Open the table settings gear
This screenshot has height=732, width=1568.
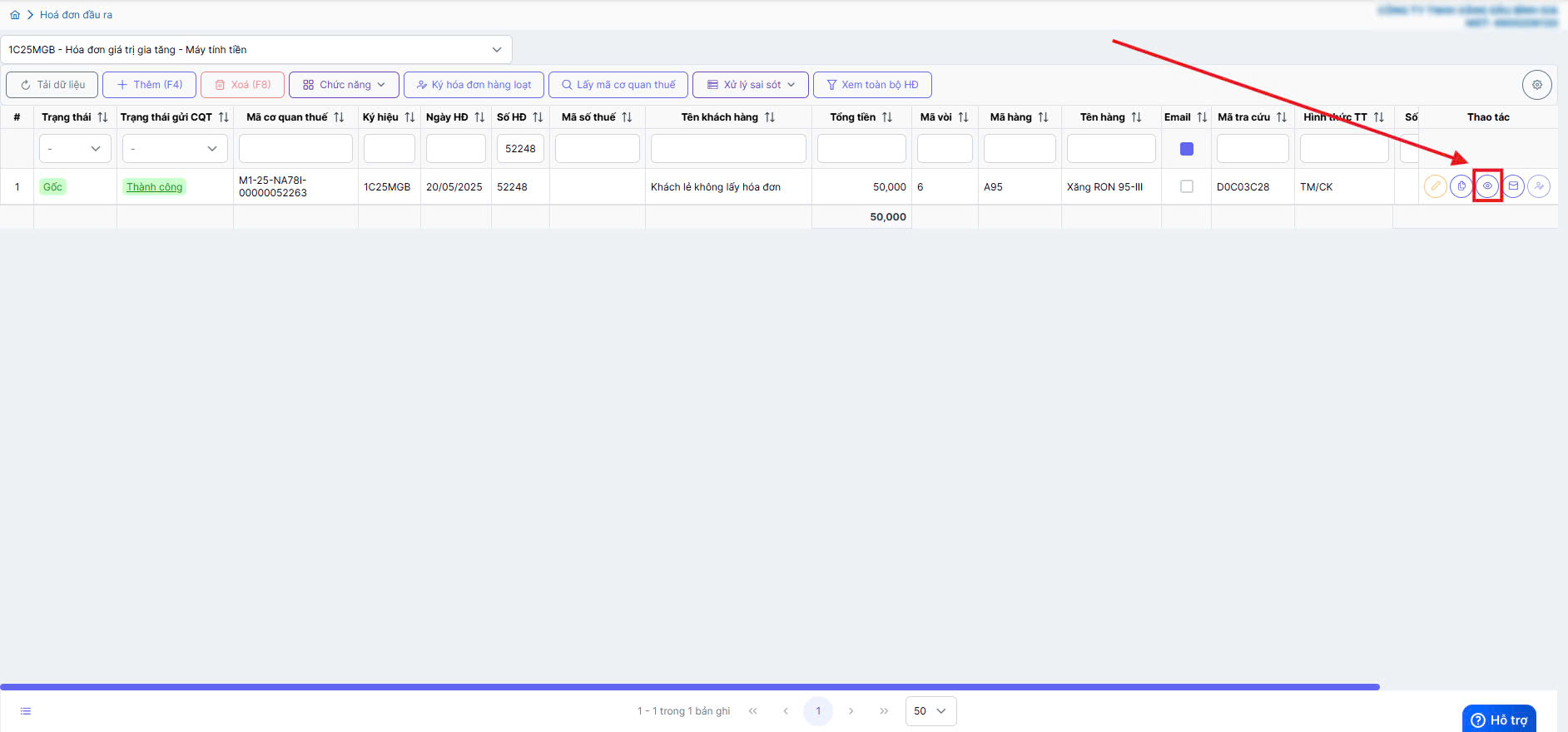(x=1537, y=85)
